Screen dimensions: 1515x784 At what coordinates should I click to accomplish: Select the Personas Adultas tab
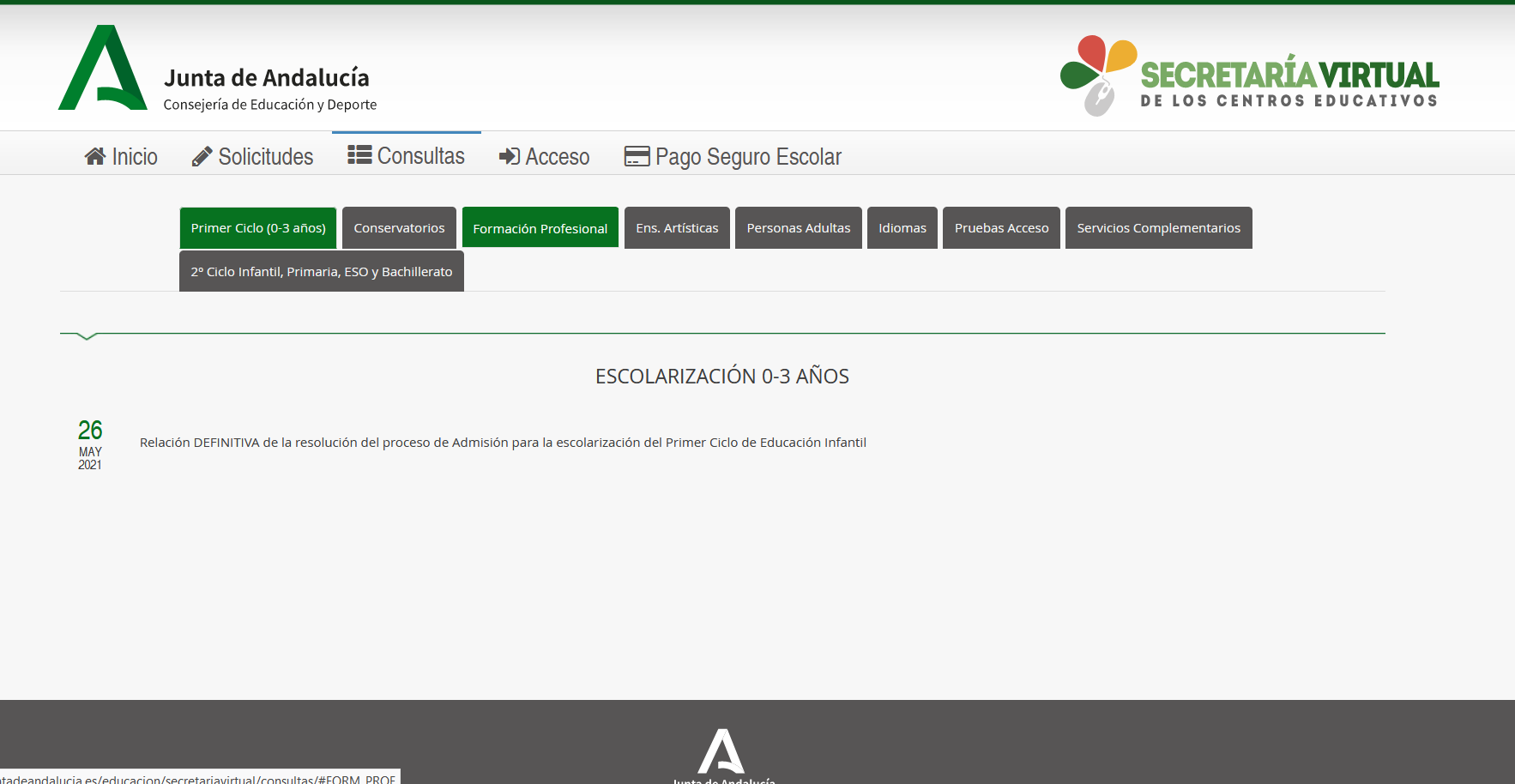click(x=799, y=228)
